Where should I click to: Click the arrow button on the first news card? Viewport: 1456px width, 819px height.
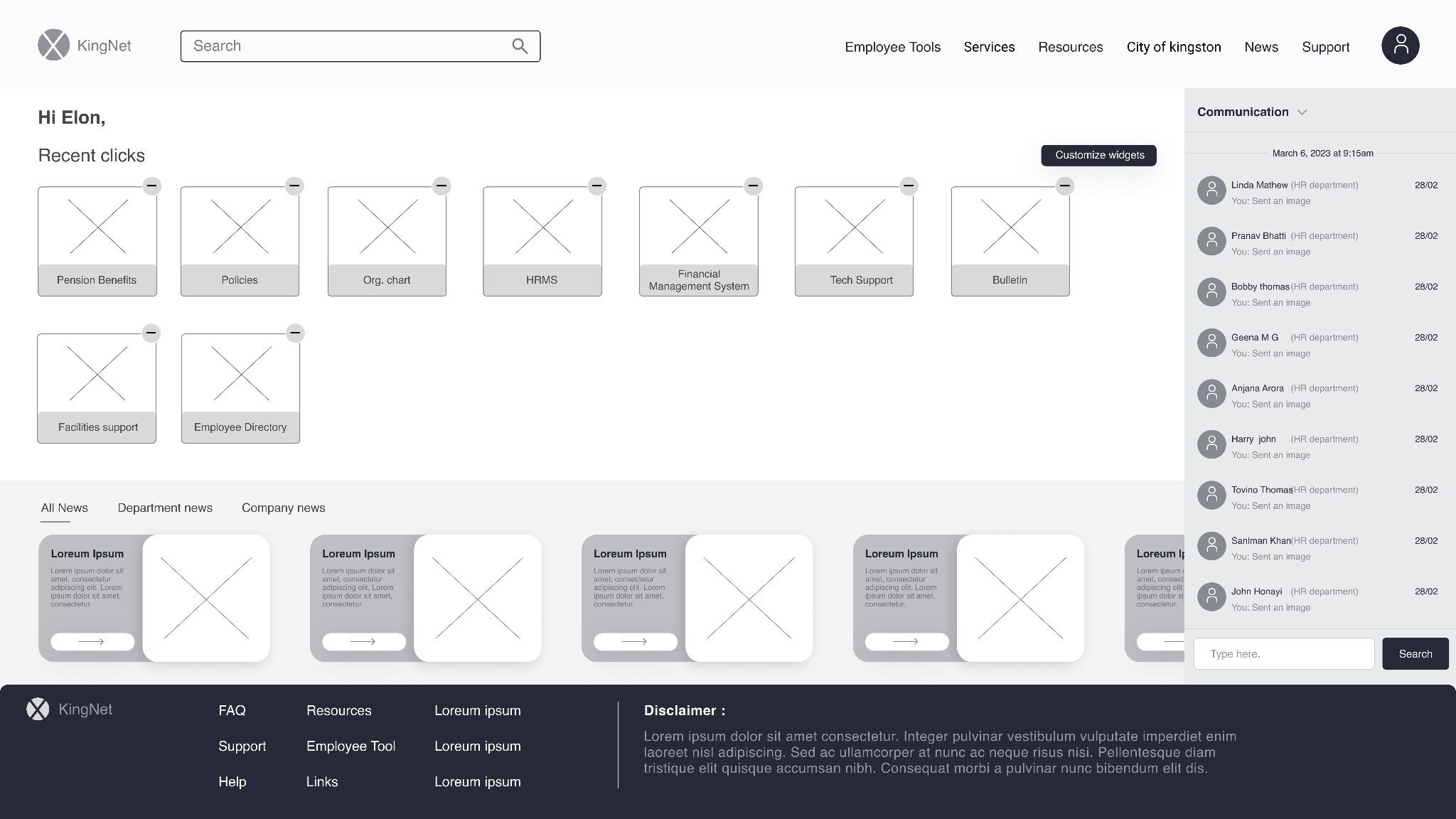pyautogui.click(x=92, y=641)
